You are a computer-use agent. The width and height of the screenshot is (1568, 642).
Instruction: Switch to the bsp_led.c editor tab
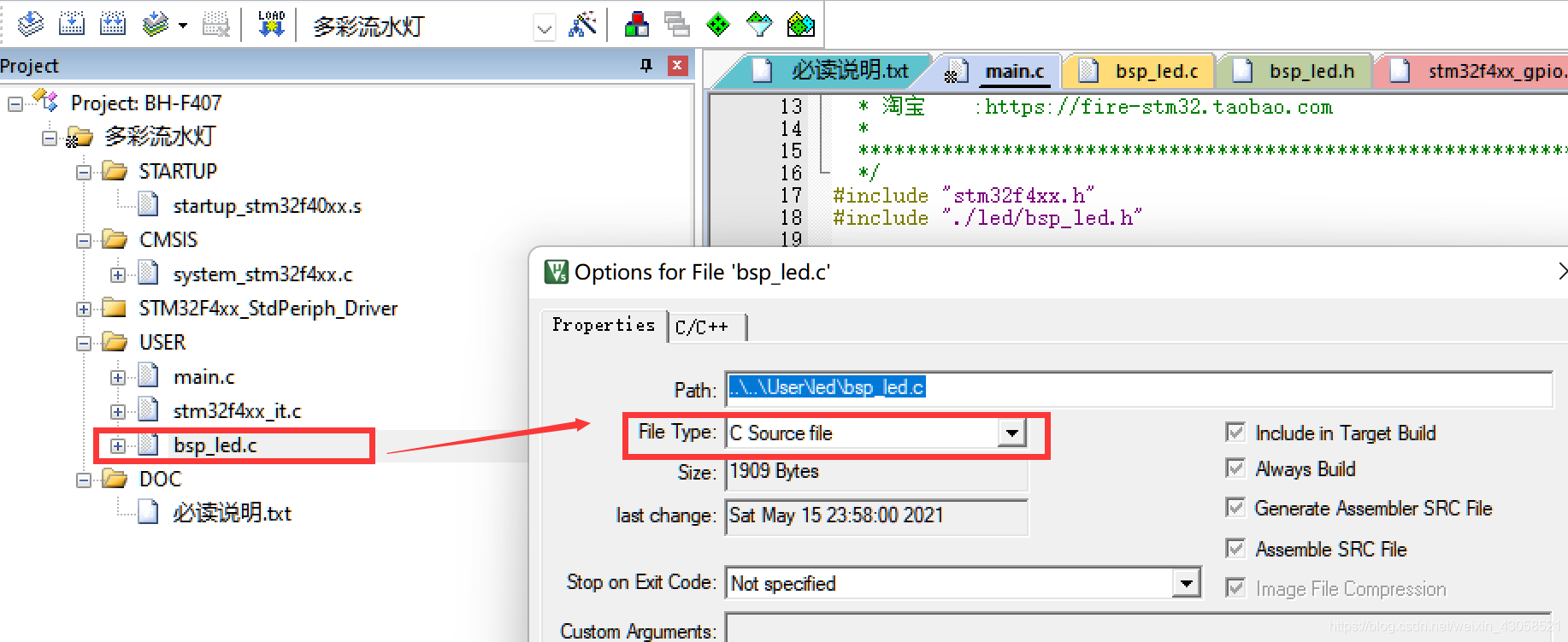point(1139,71)
